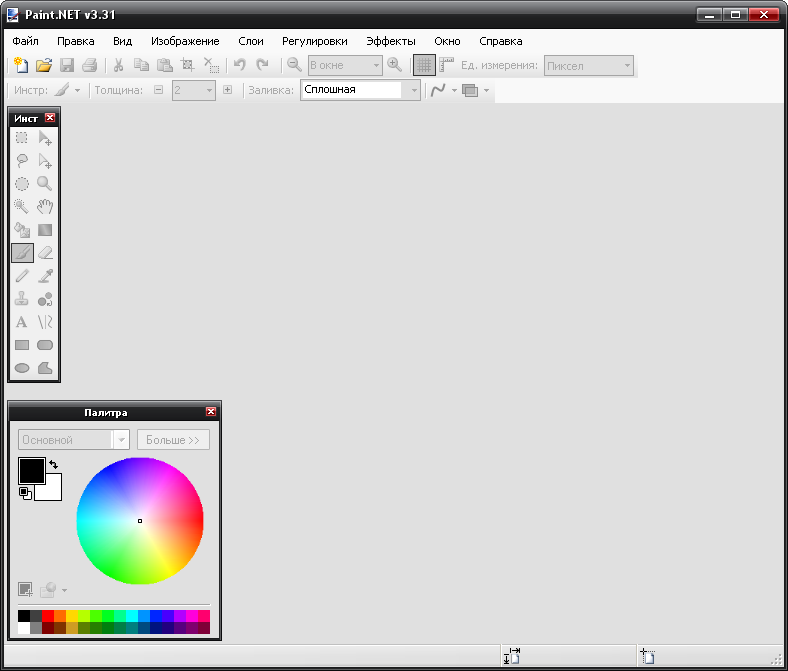Open the Правка menu

(75, 41)
